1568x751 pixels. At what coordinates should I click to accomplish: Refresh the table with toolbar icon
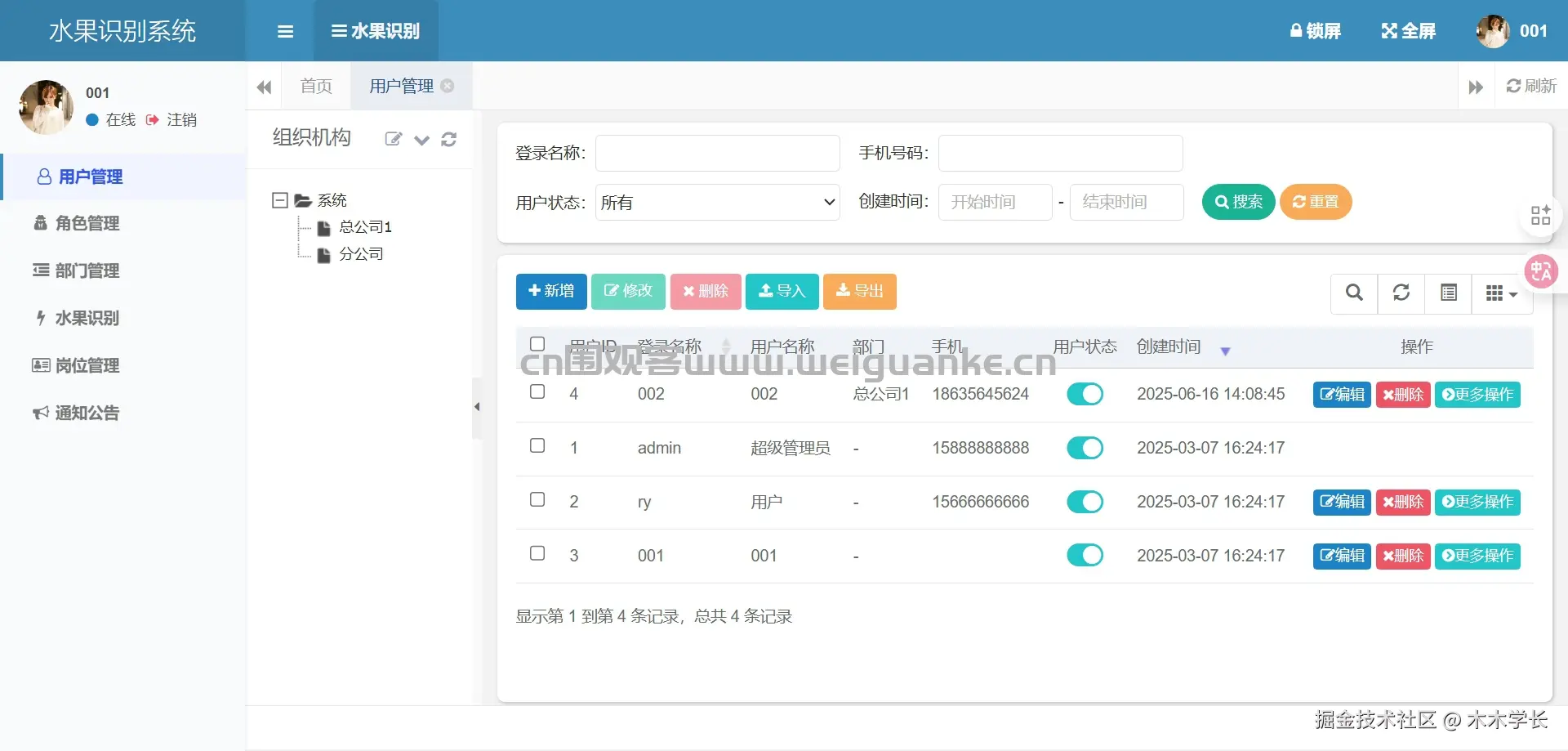pos(1401,293)
